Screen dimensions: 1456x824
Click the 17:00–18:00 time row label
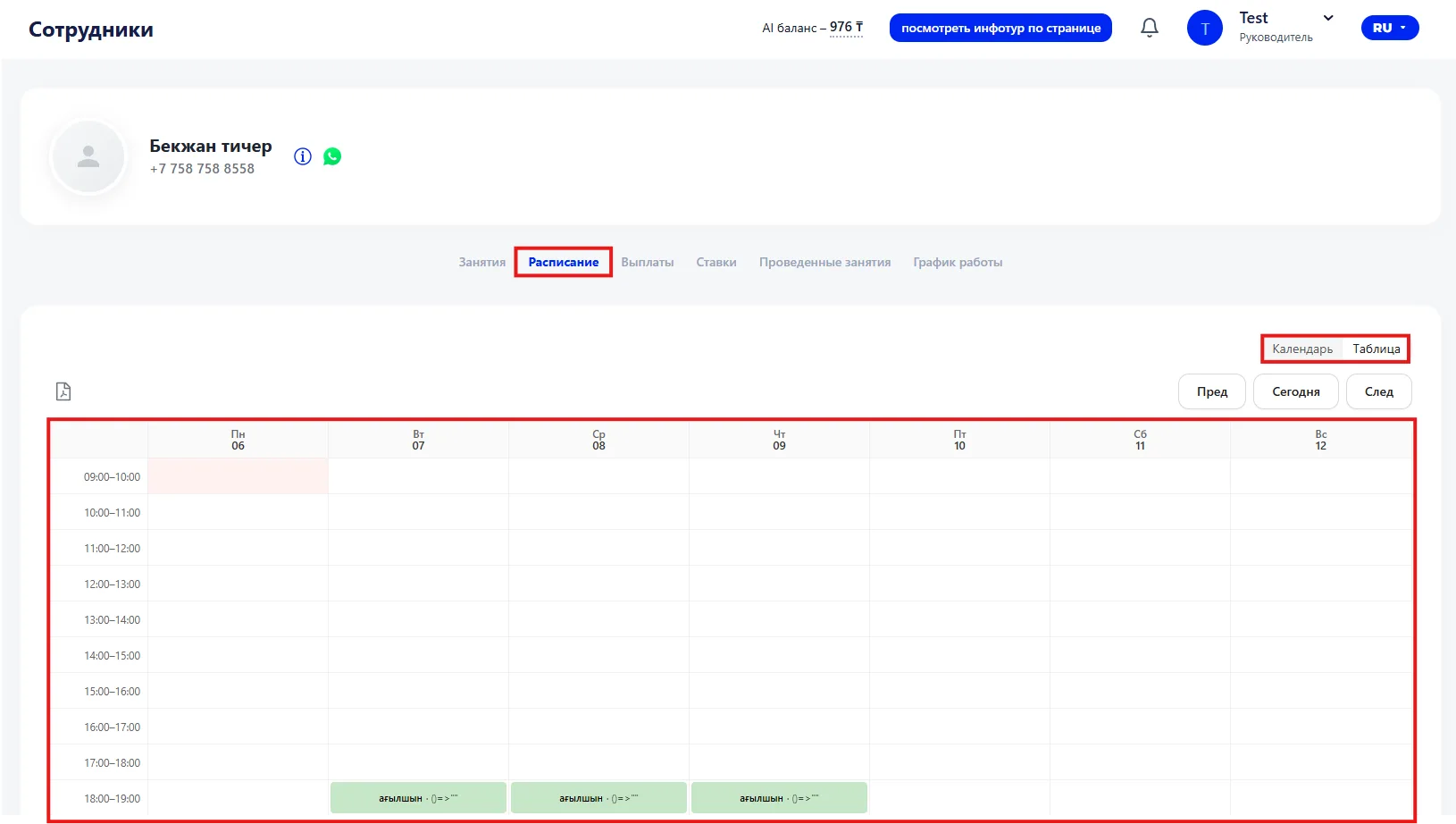pos(112,762)
